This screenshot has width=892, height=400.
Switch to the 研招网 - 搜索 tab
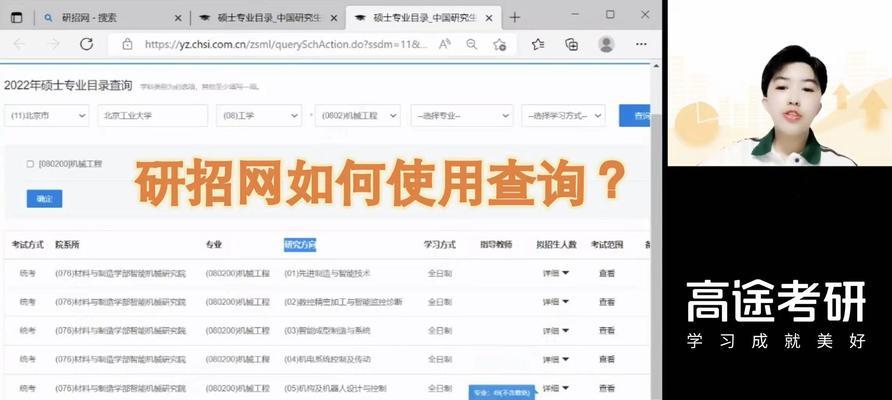tap(111, 18)
